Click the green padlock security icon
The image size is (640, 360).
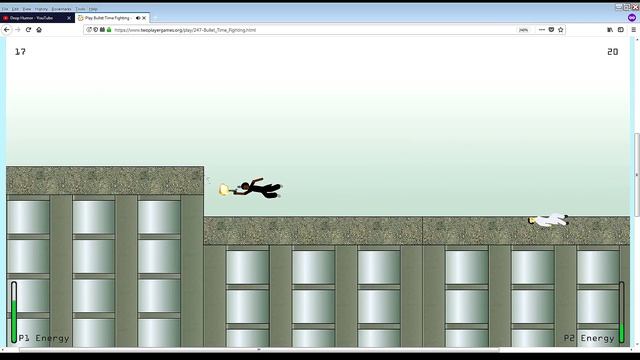tap(109, 30)
